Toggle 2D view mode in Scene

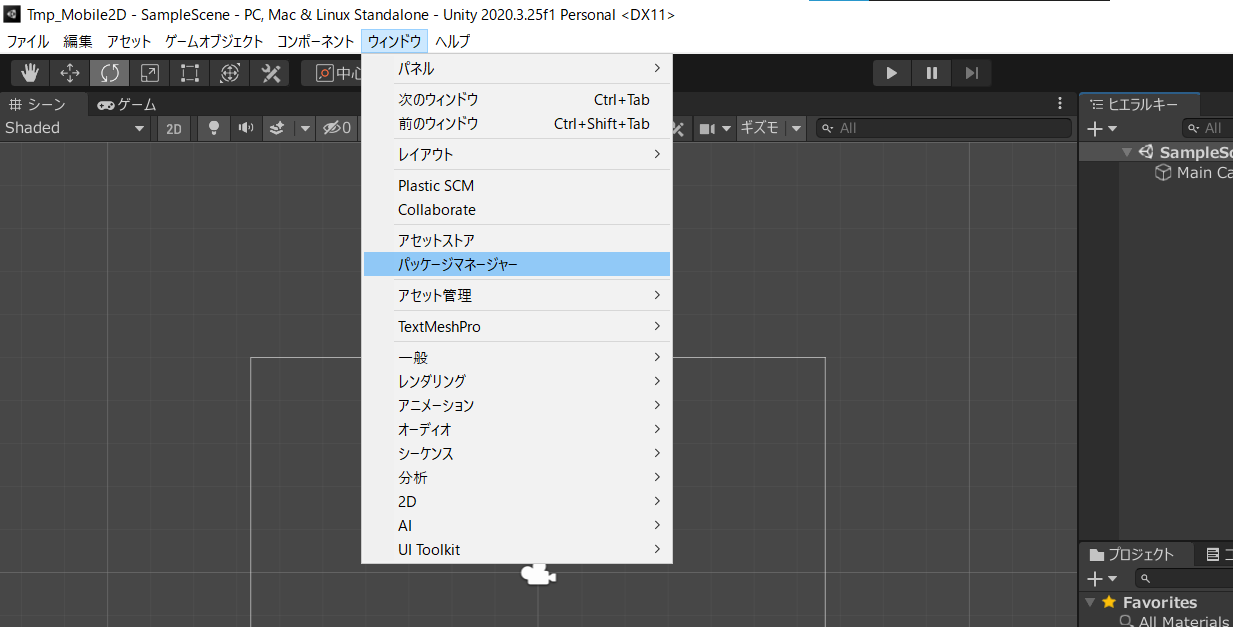174,128
